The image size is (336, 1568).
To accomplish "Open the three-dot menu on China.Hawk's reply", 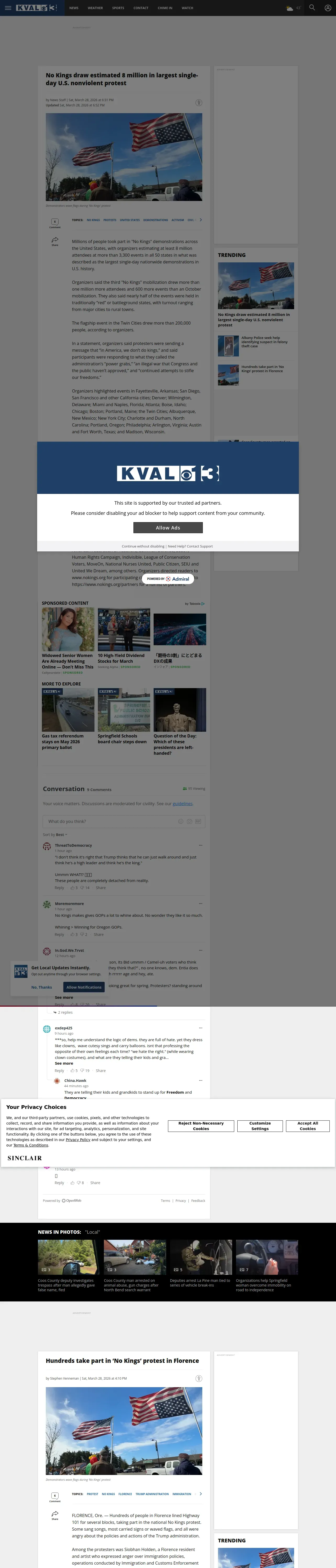I will (x=201, y=1080).
